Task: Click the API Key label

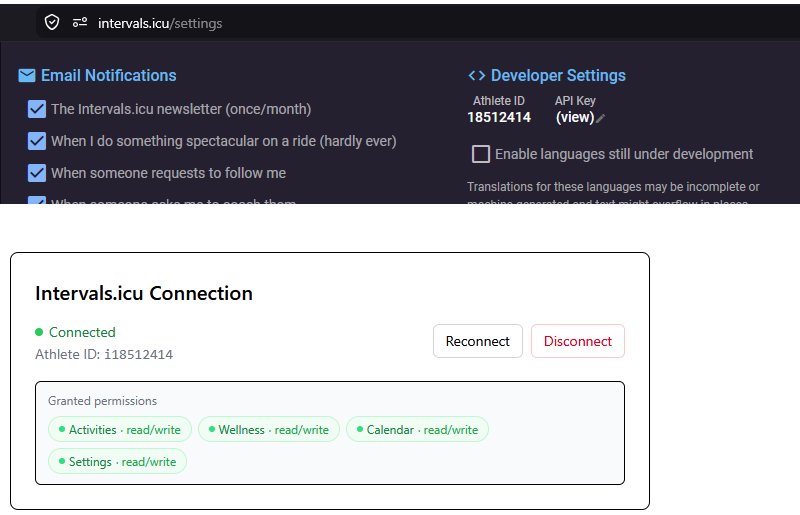Action: tap(575, 101)
